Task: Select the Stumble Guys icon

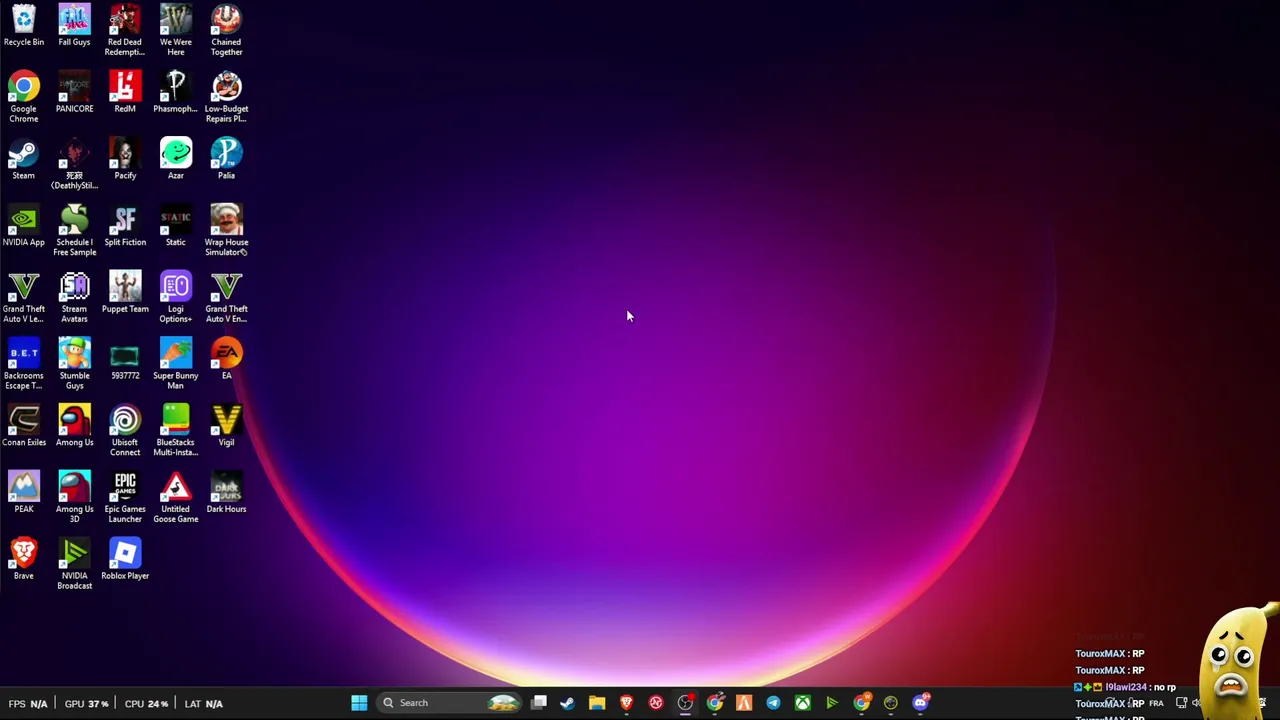Action: (74, 365)
